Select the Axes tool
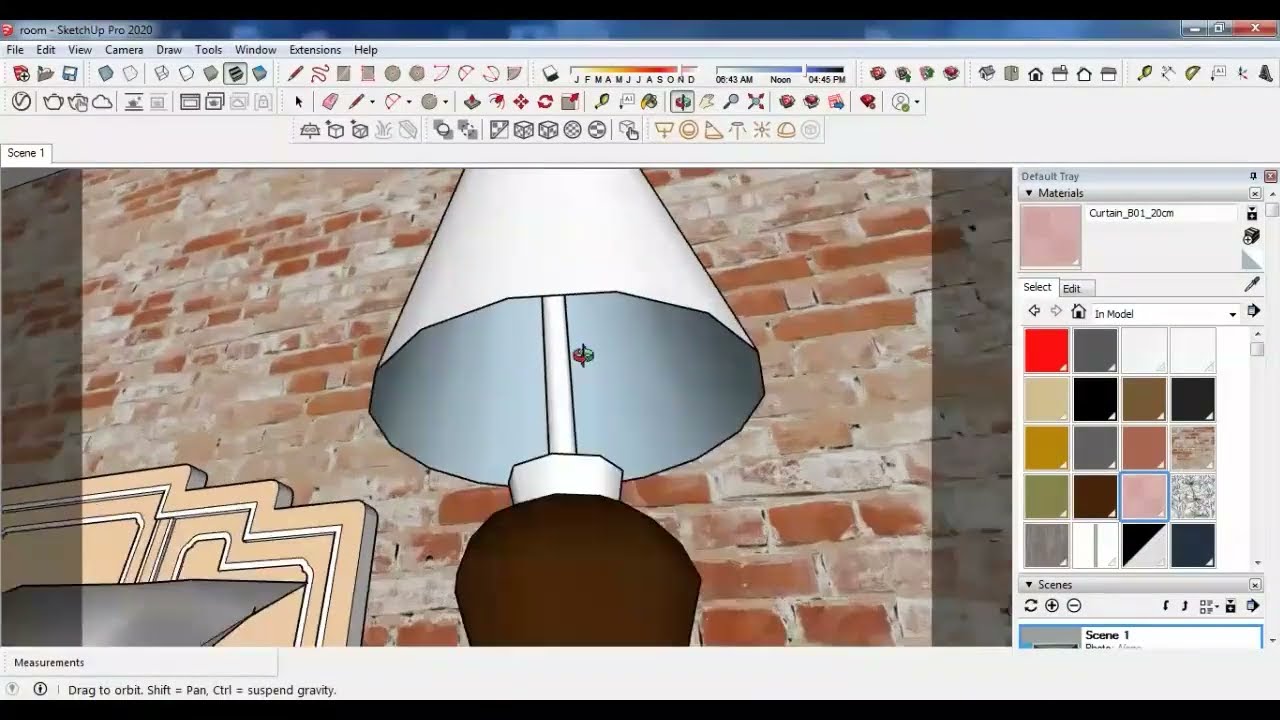This screenshot has height=720, width=1280. point(1242,73)
